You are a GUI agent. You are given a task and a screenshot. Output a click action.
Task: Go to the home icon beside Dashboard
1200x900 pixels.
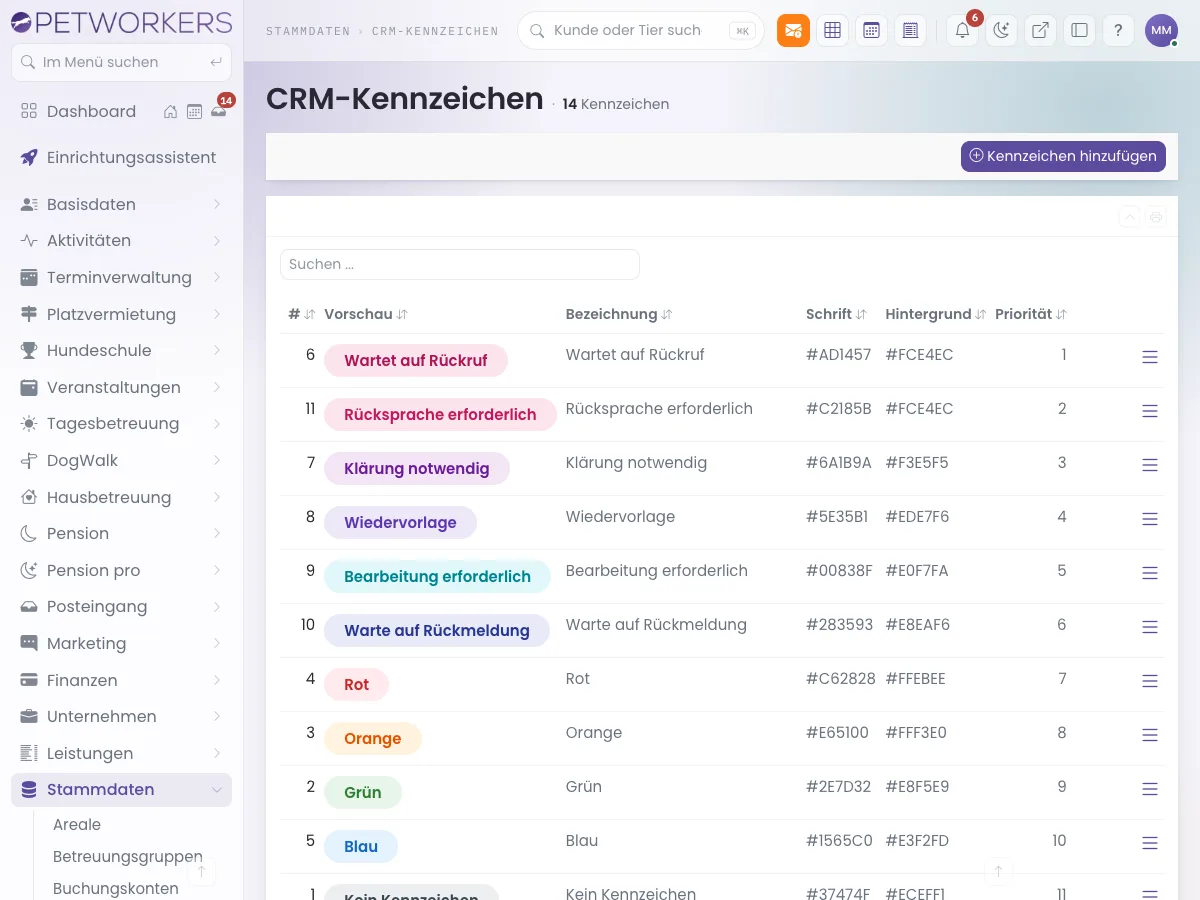[171, 112]
